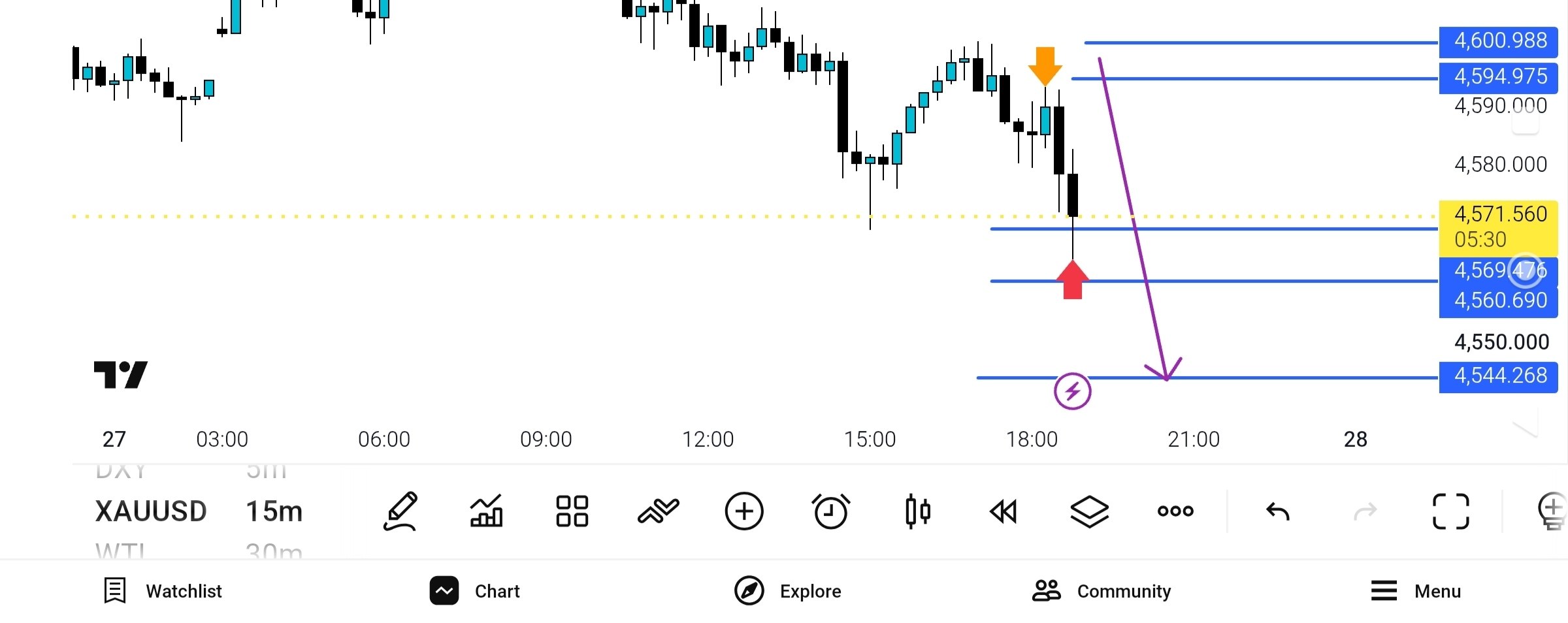The height and width of the screenshot is (623, 1568).
Task: Open the indicators chart icon
Action: [x=486, y=511]
